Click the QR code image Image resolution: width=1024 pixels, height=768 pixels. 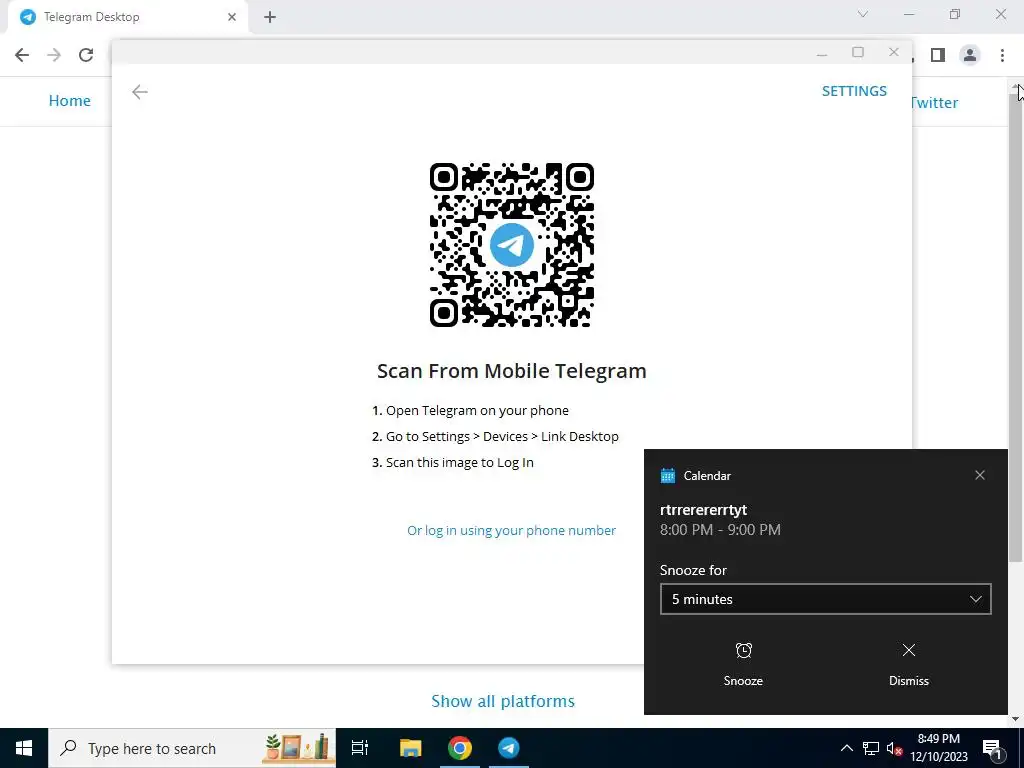pyautogui.click(x=511, y=245)
